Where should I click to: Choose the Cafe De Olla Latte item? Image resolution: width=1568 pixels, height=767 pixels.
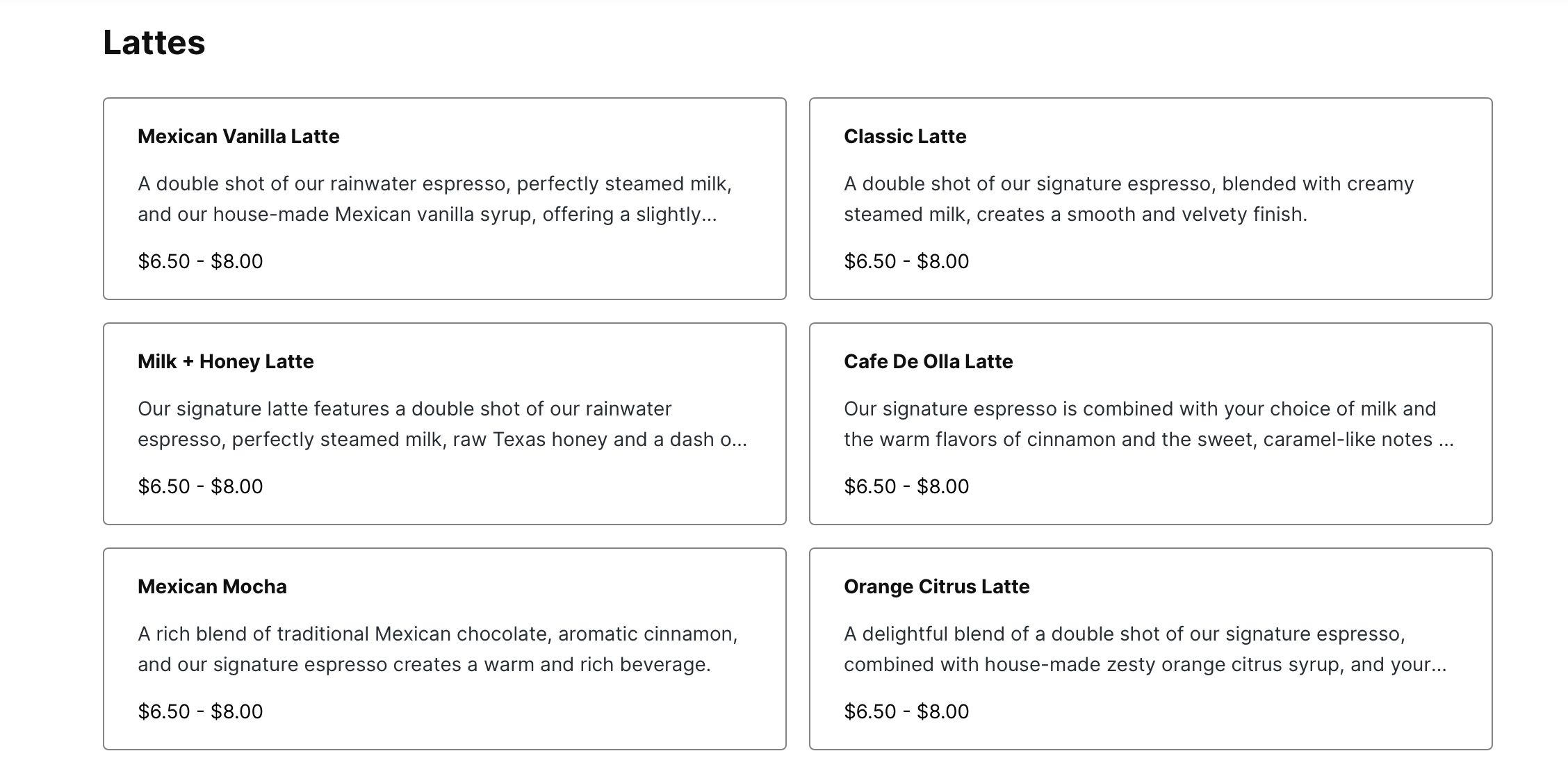pyautogui.click(x=1151, y=424)
